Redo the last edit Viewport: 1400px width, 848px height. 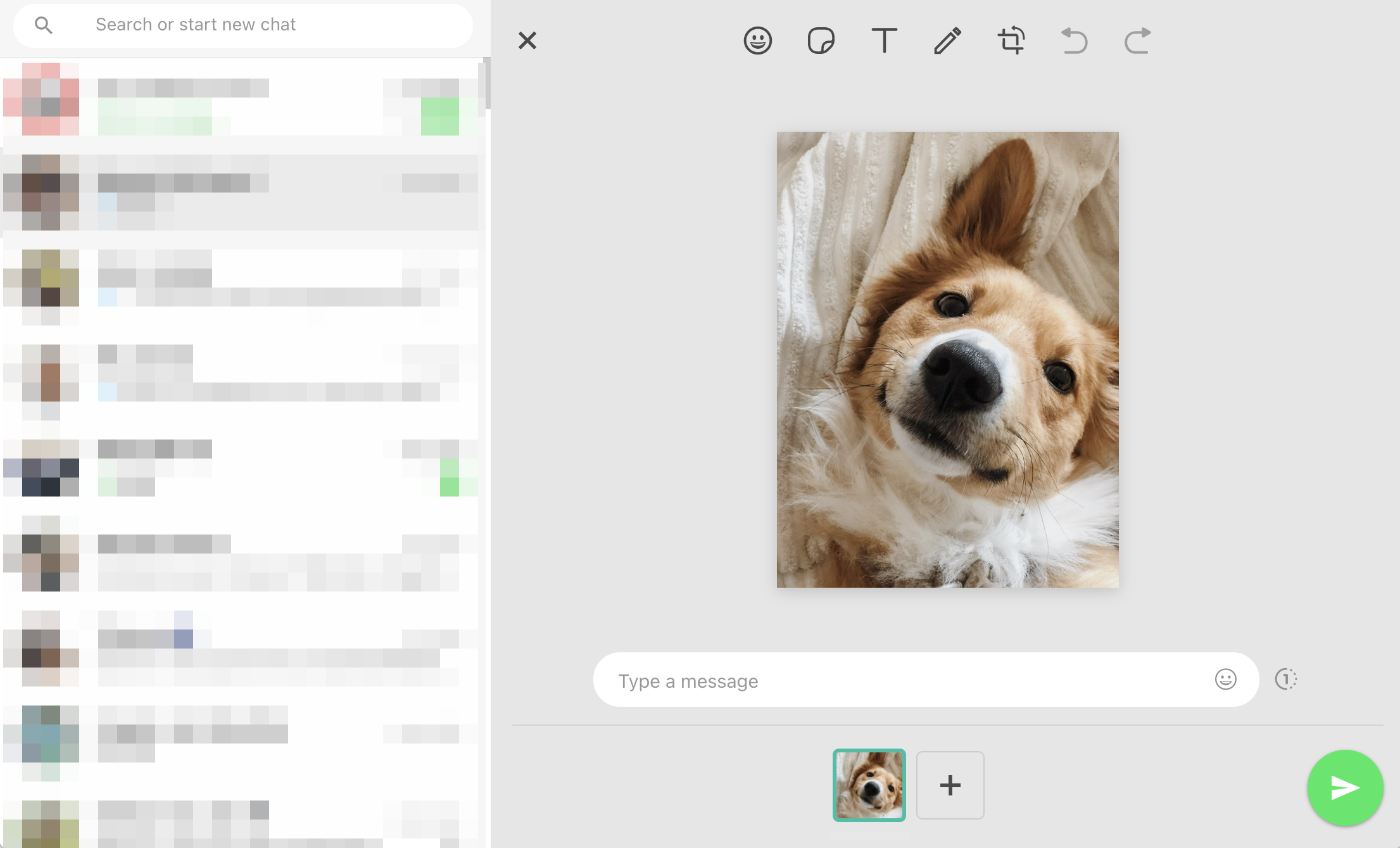tap(1136, 40)
